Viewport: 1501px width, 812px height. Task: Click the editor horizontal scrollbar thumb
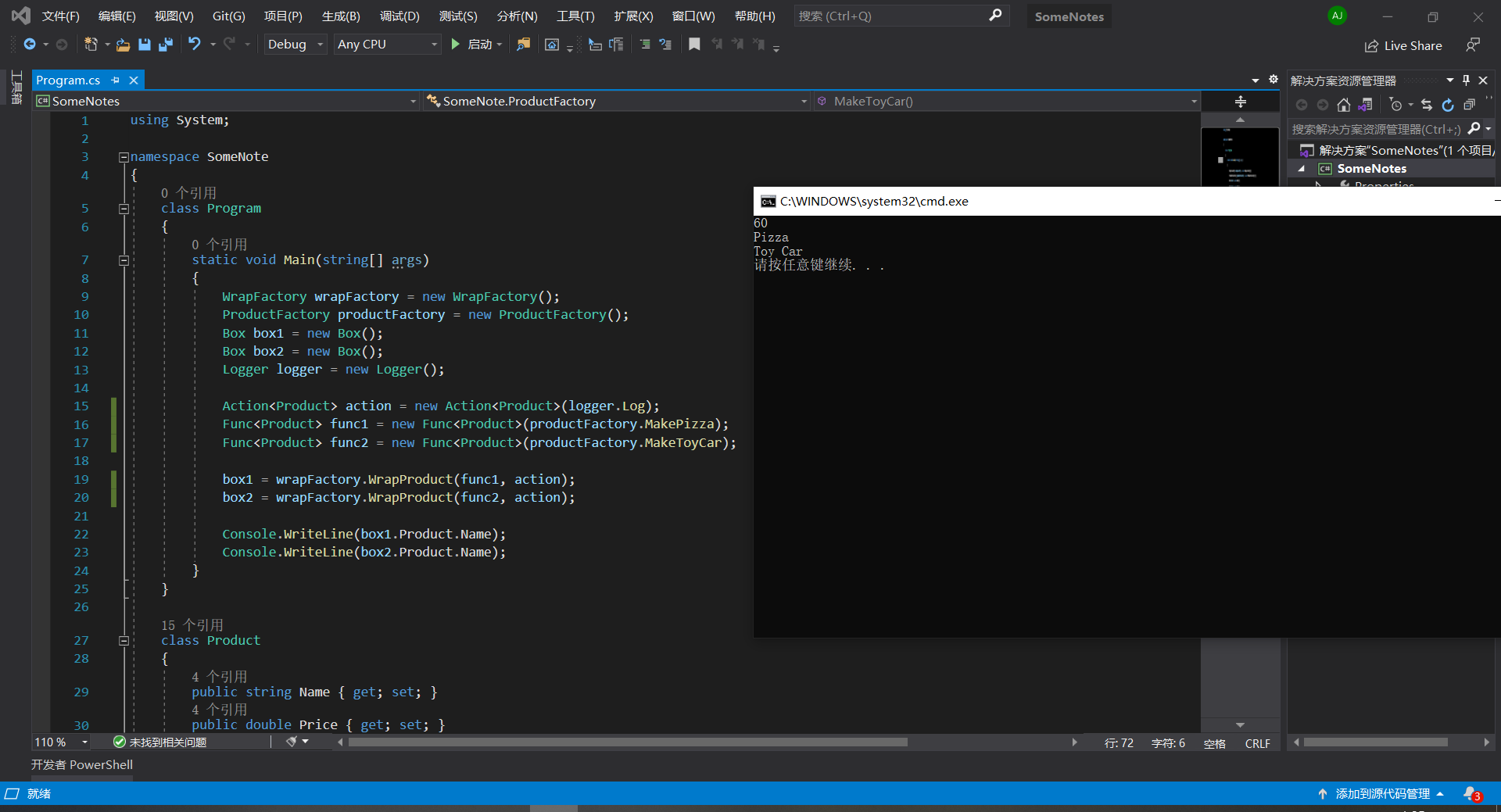[628, 742]
